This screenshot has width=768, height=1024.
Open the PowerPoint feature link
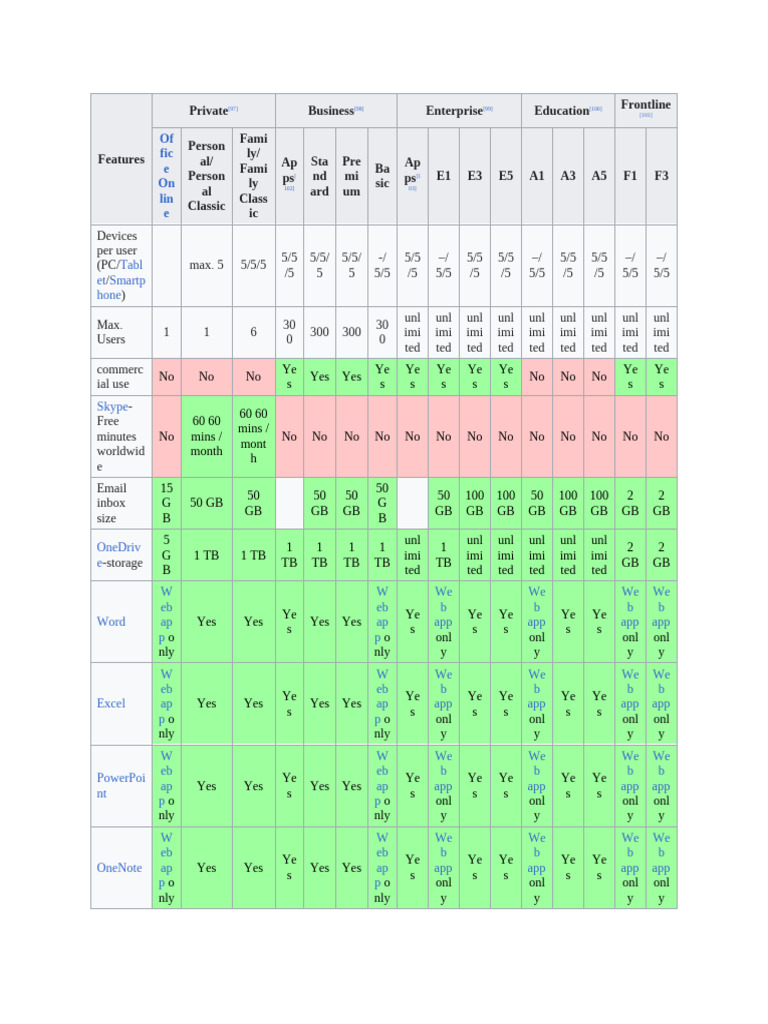121,785
